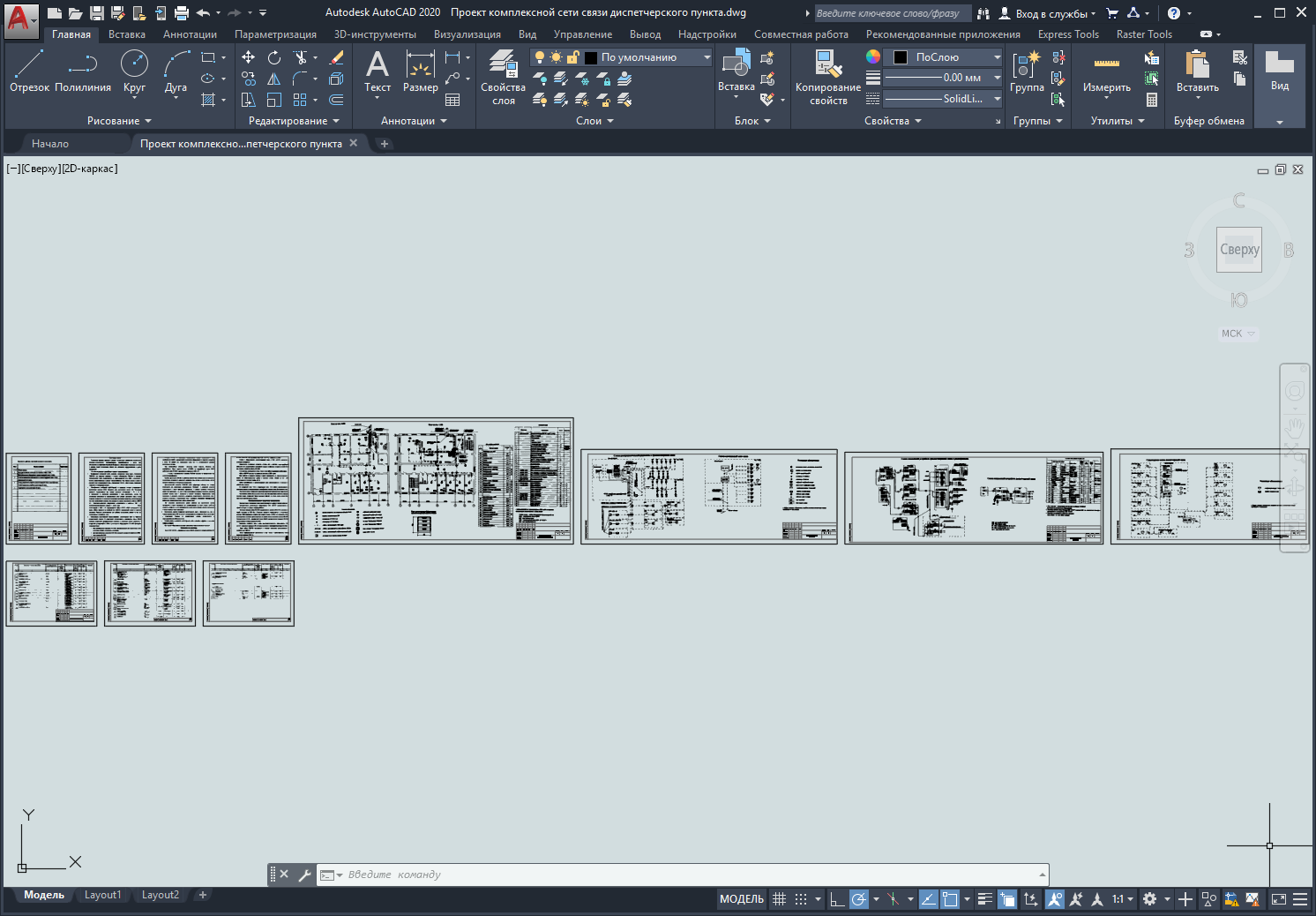This screenshot has width=1316, height=916.
Task: Expand the lineweight dropdown showing 0.00 мм
Action: click(998, 78)
